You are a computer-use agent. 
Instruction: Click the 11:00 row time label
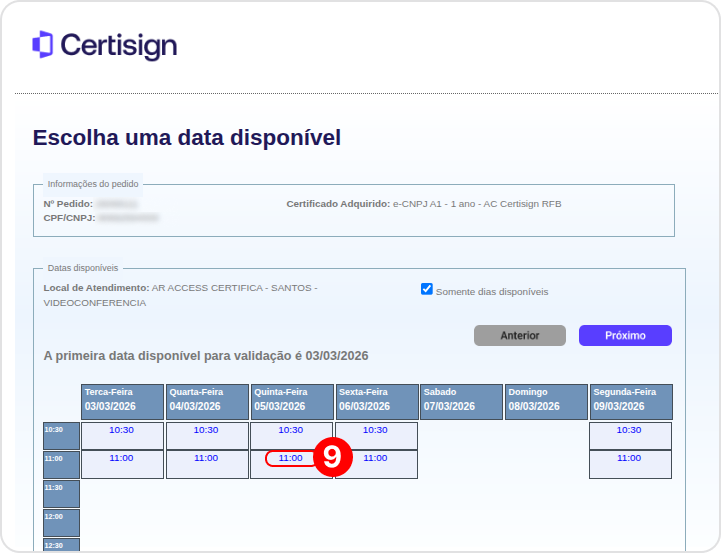62,465
